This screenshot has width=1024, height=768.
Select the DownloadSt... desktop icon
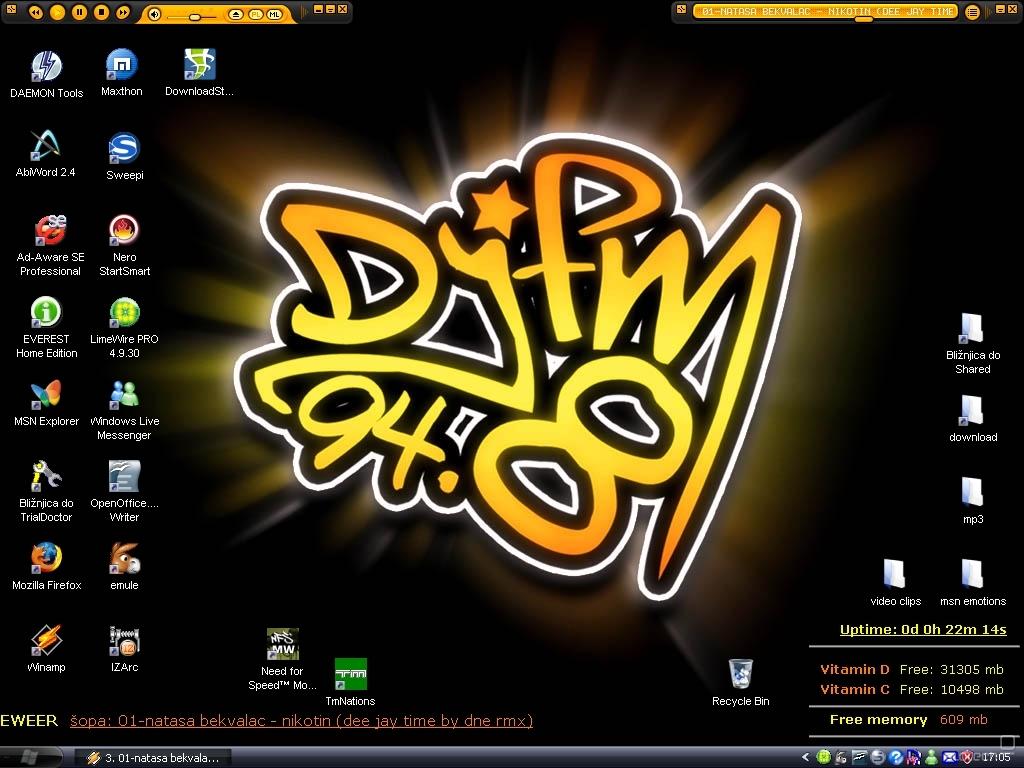[199, 73]
